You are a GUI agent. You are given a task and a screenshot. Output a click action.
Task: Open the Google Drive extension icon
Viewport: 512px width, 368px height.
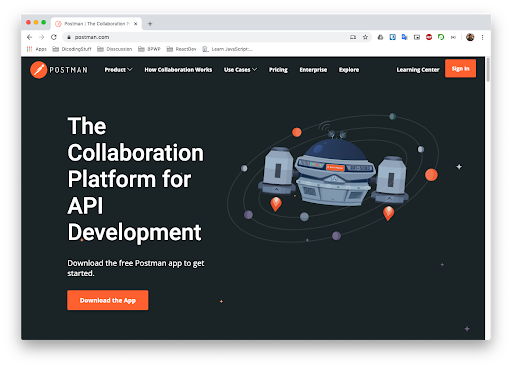pos(380,37)
